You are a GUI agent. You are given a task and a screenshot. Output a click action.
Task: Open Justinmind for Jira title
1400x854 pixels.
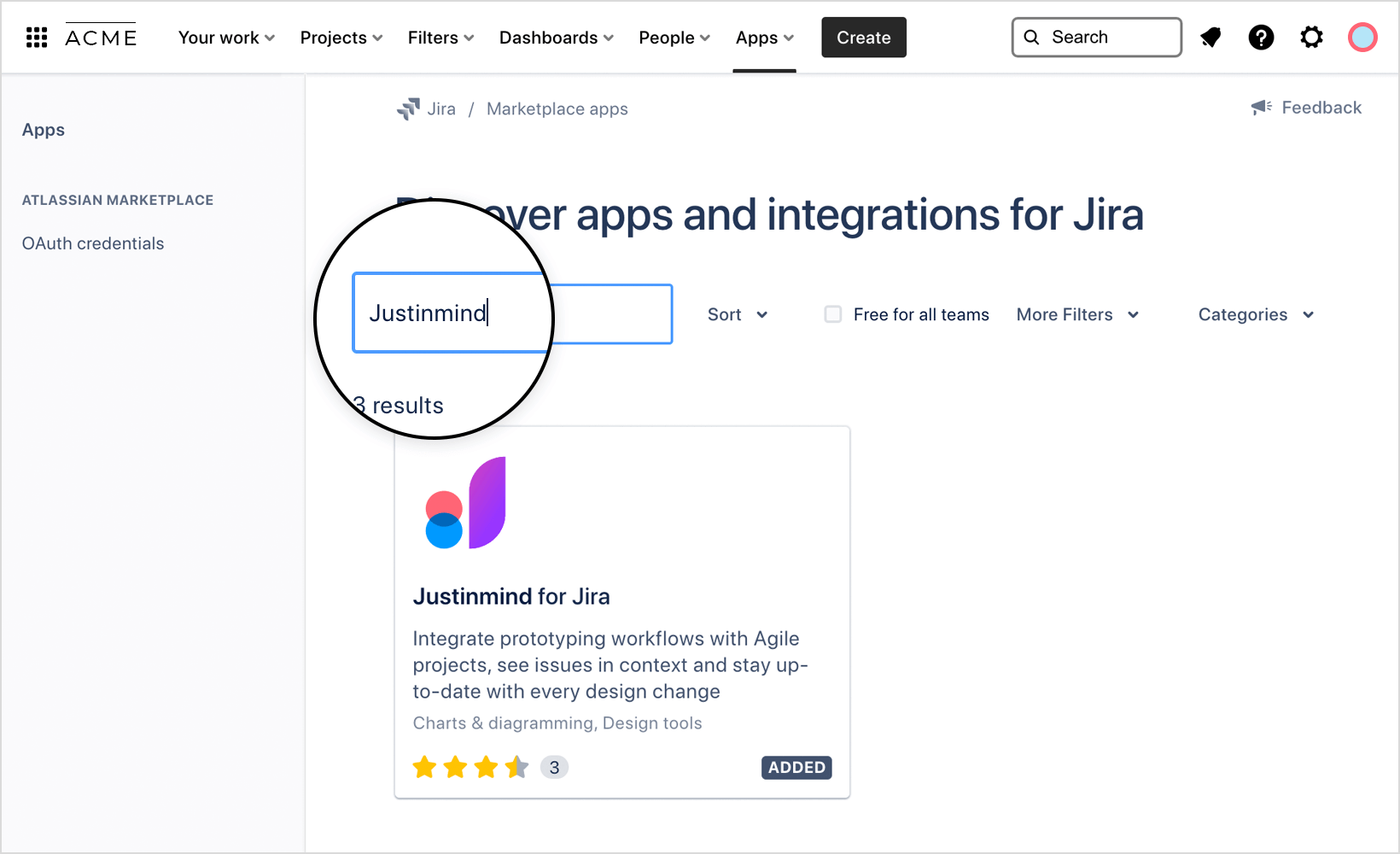tap(511, 596)
